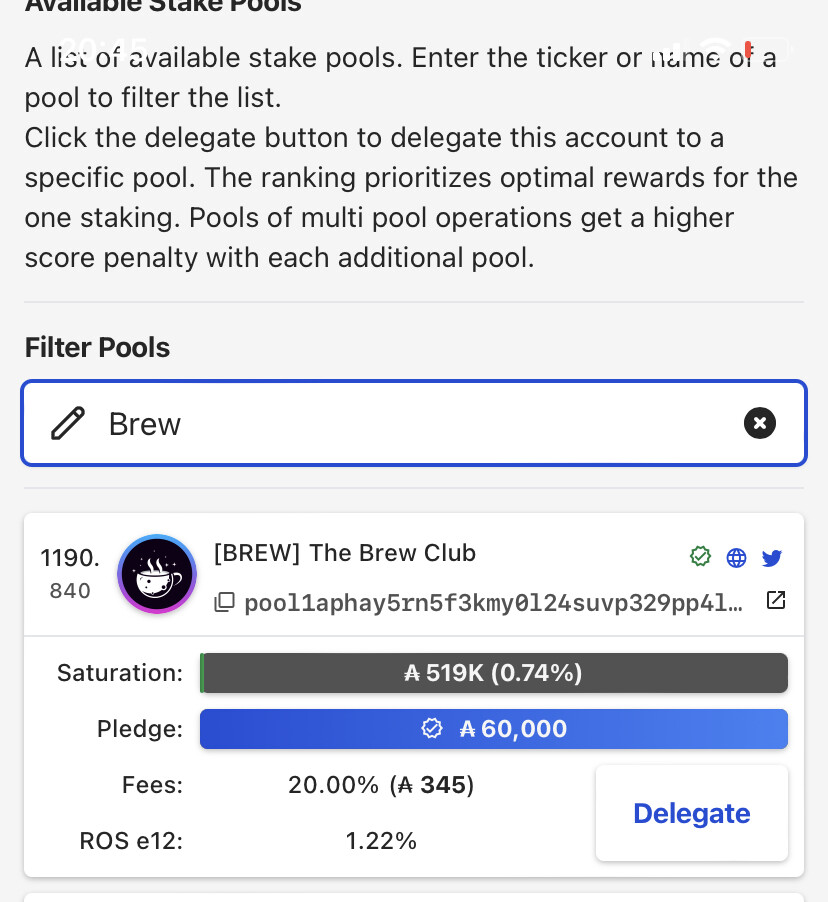Click the pool1aphay5rn5f3kmy pool address text
This screenshot has height=902, width=828.
pos(494,603)
